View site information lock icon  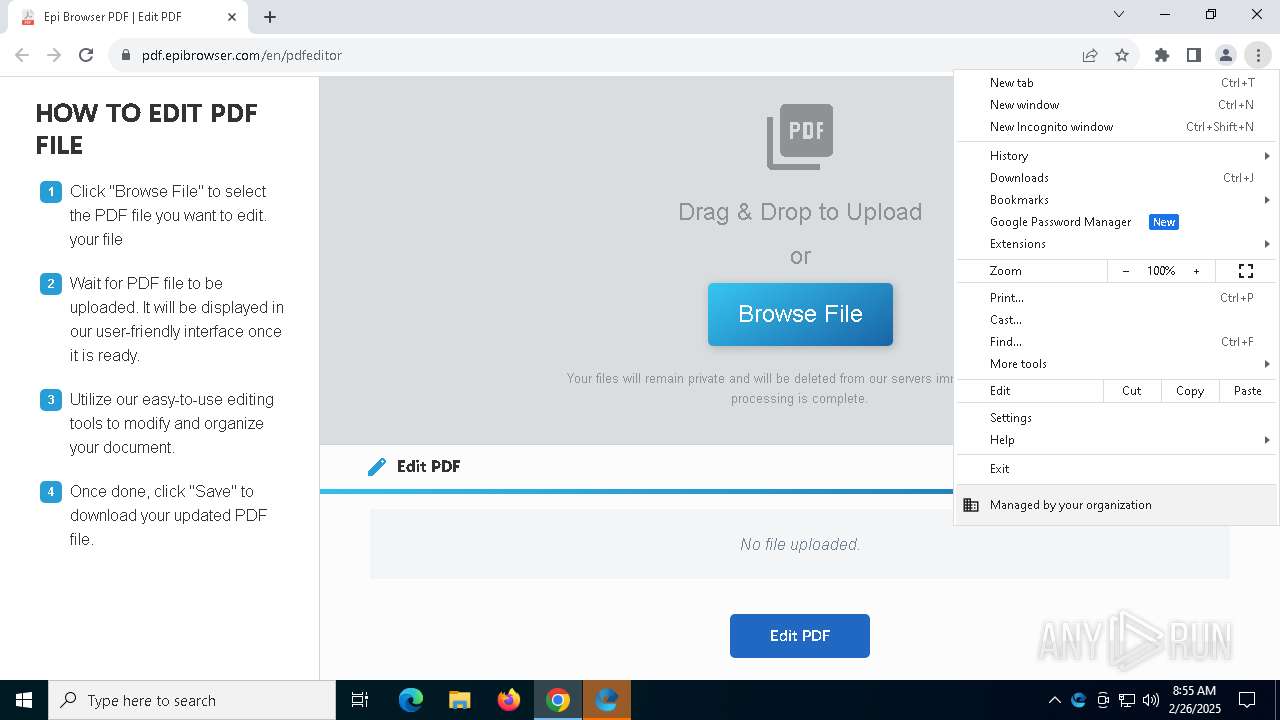(126, 55)
